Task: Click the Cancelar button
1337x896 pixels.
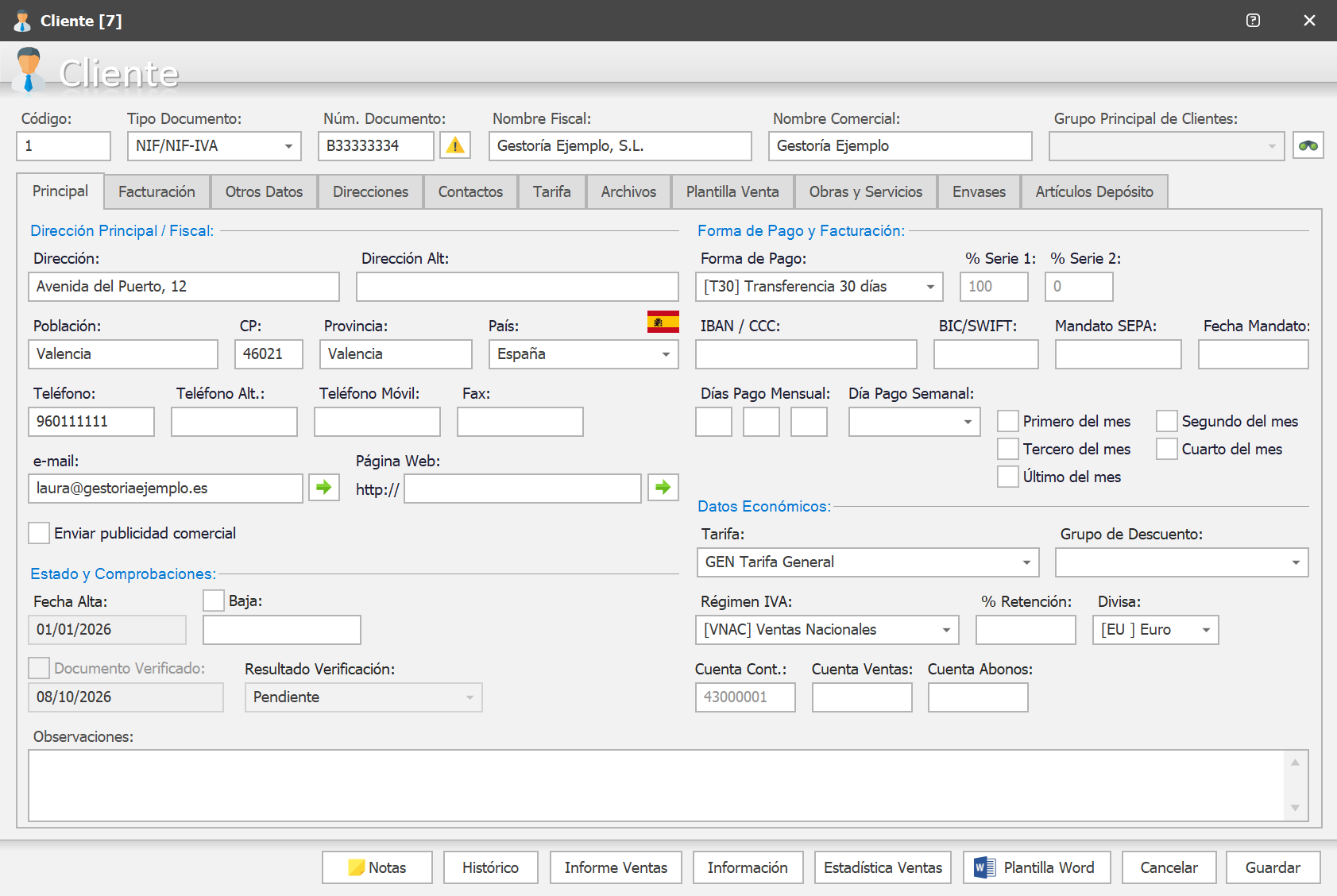Action: click(x=1169, y=867)
